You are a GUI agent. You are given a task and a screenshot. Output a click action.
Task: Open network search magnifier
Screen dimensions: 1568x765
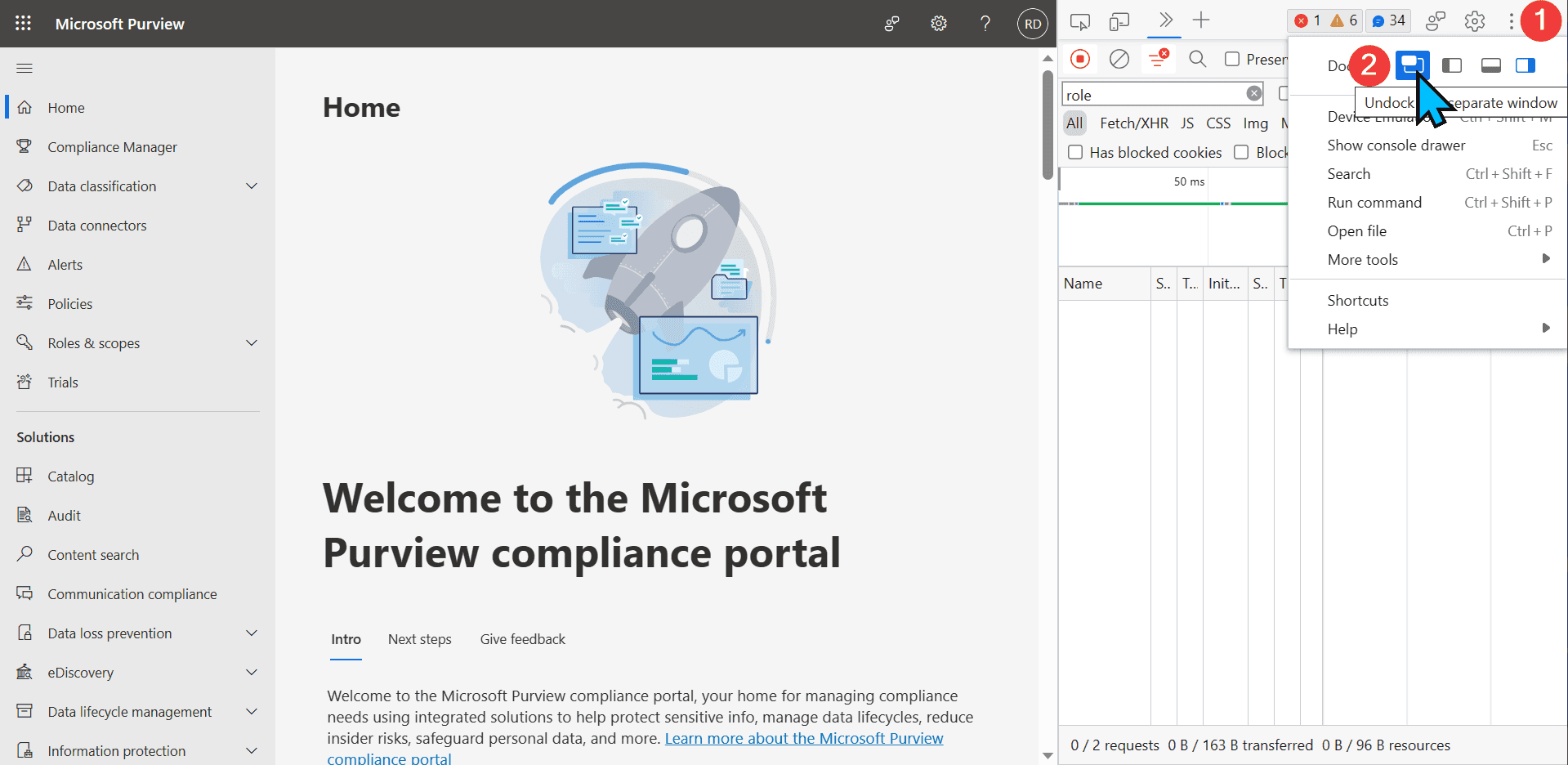pyautogui.click(x=1197, y=59)
